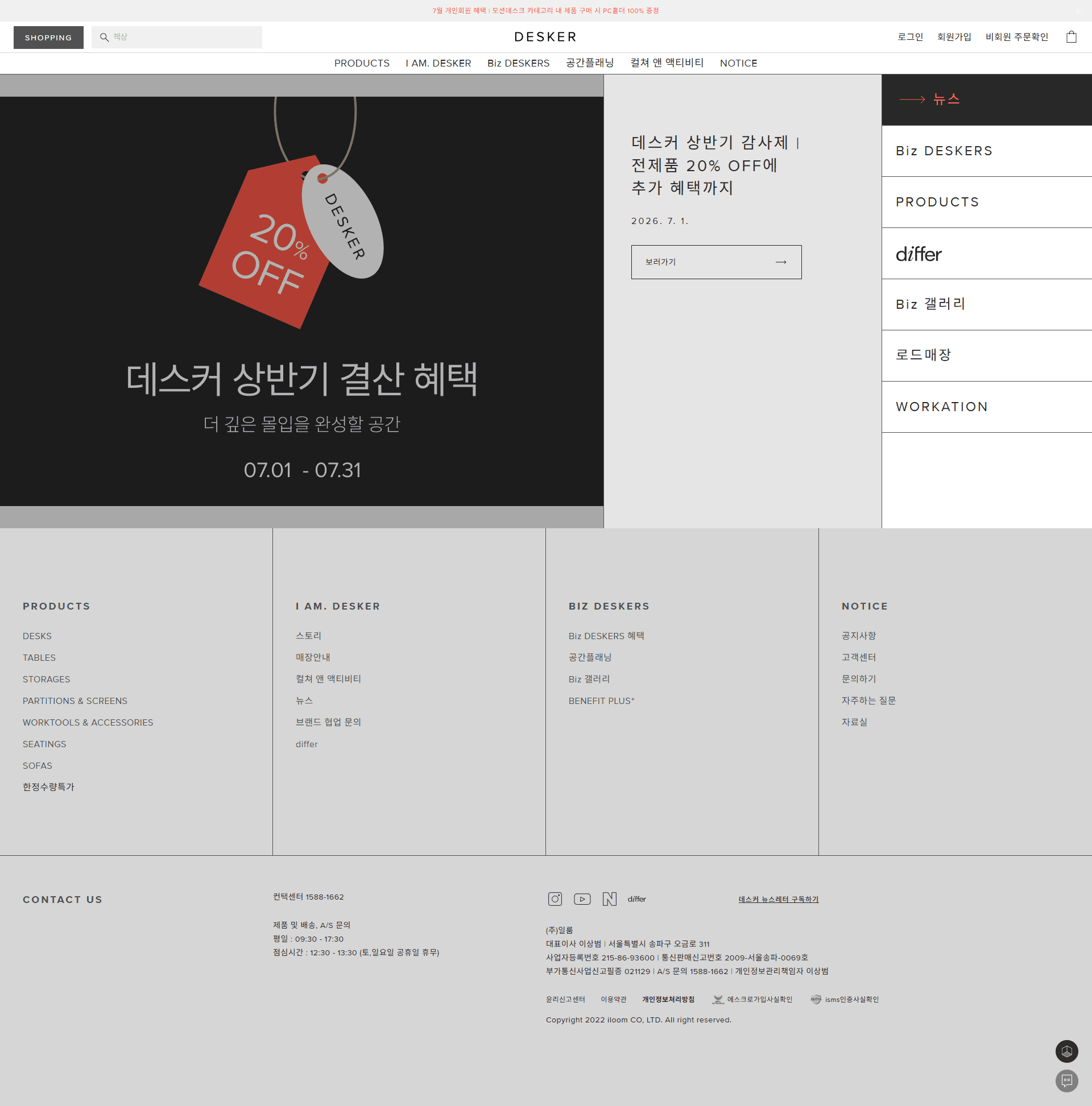Click 회원가입 link

tap(954, 37)
